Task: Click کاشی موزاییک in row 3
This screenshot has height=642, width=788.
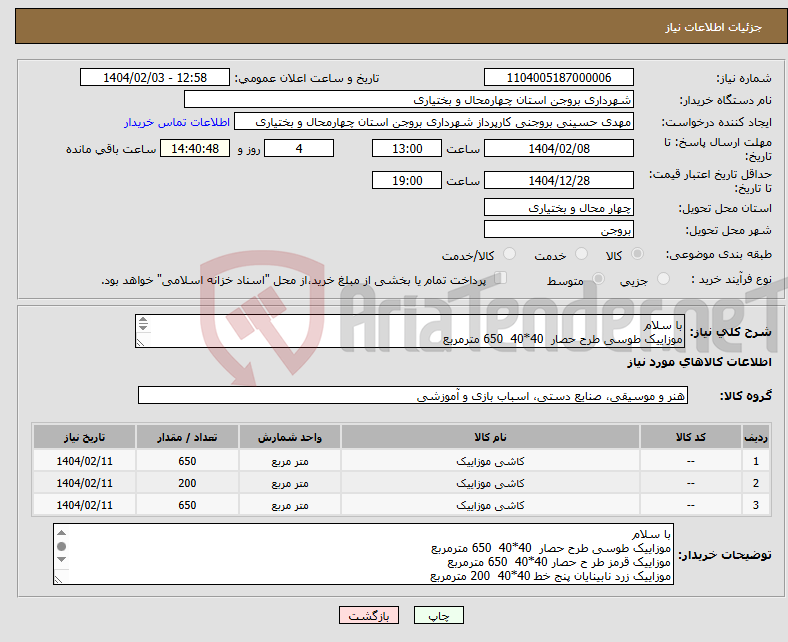Action: coord(490,505)
